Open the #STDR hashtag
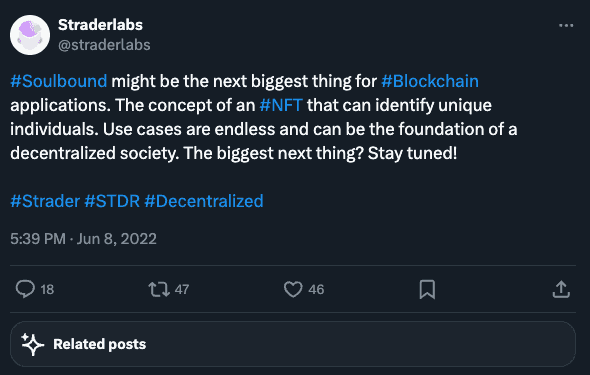Screen dimensions: 590x375 click(x=112, y=201)
